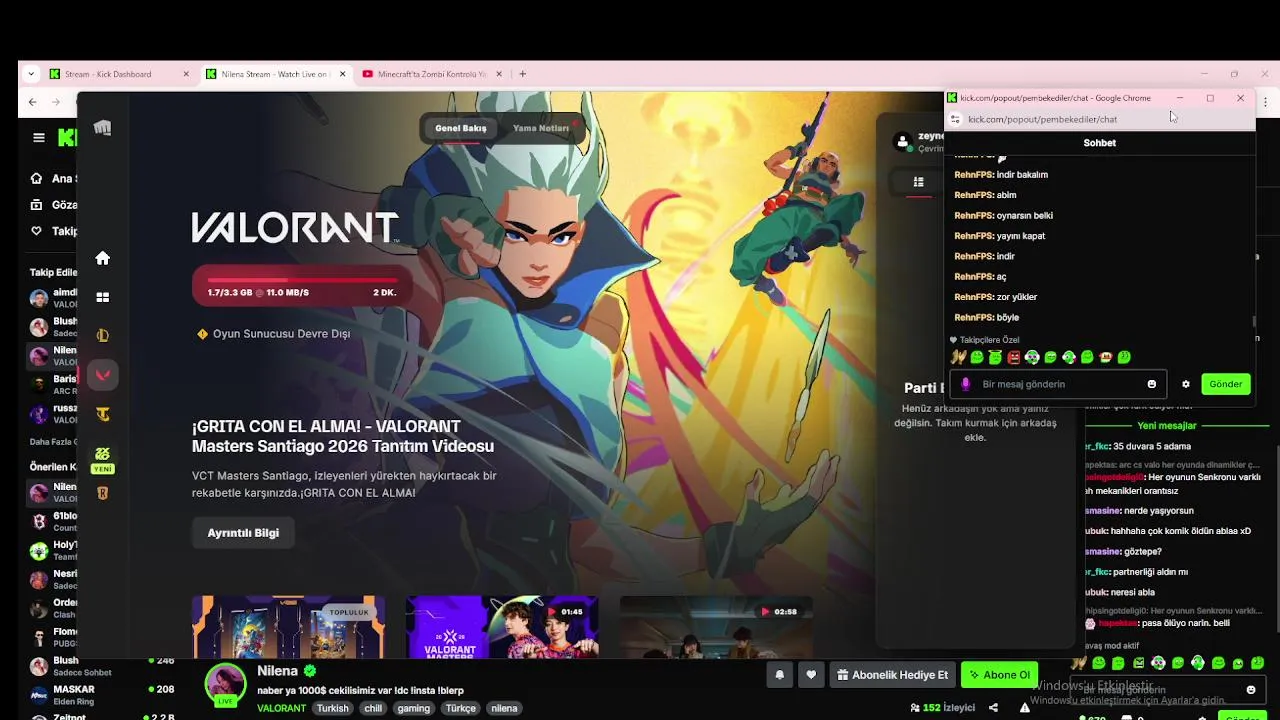
Task: Click the first horned emote in popout chat
Action: (x=958, y=357)
